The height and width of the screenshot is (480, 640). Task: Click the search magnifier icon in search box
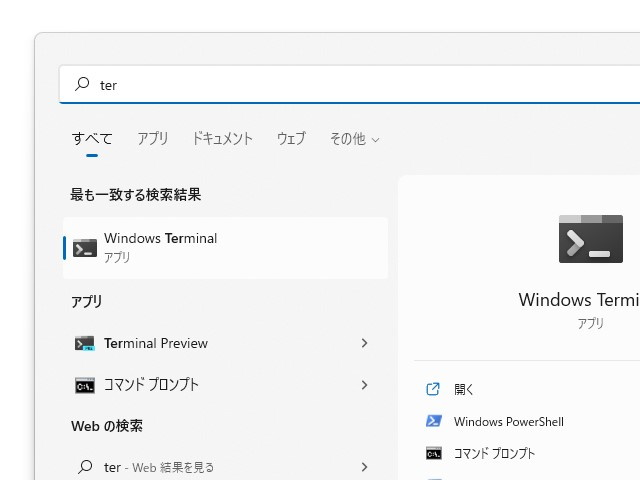(x=82, y=84)
